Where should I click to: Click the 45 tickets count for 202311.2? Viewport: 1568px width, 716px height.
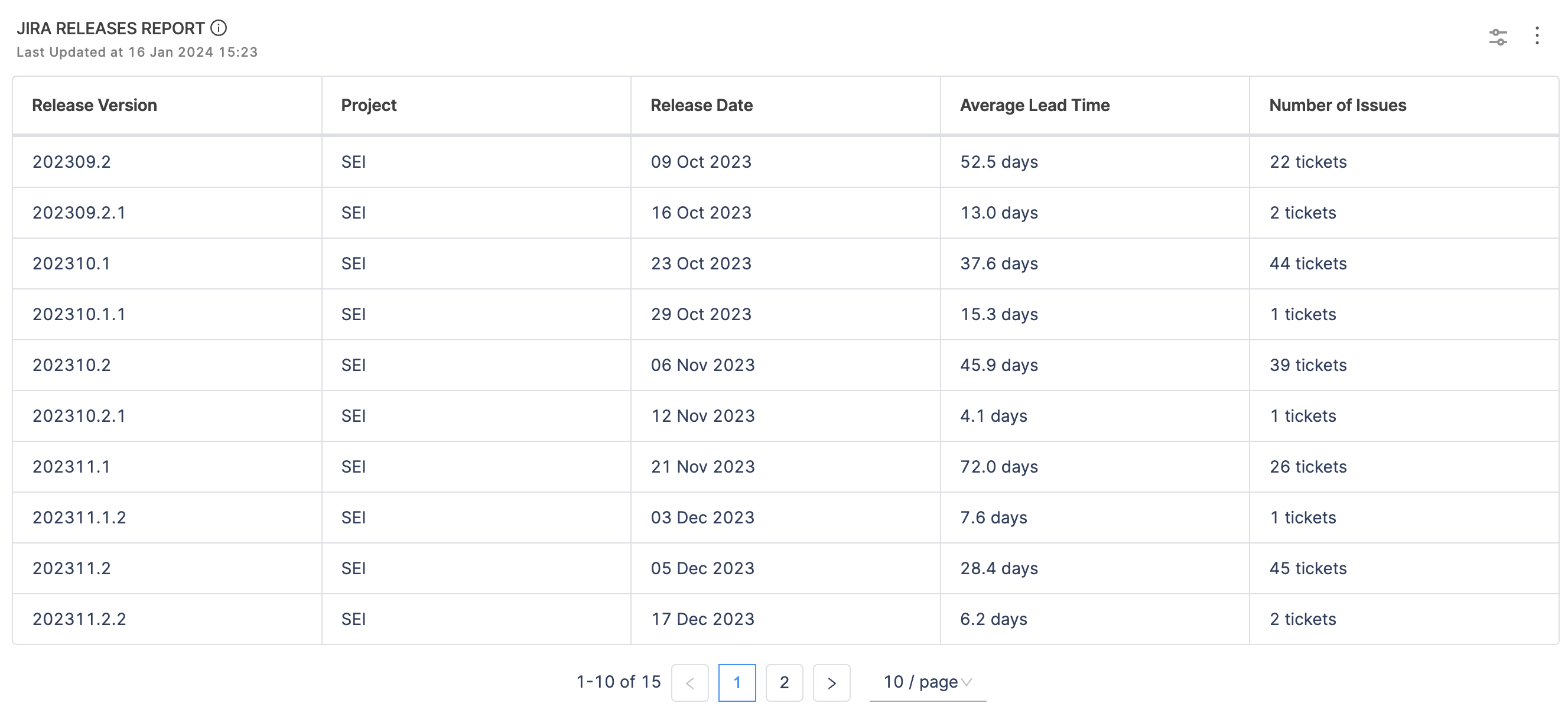1307,568
